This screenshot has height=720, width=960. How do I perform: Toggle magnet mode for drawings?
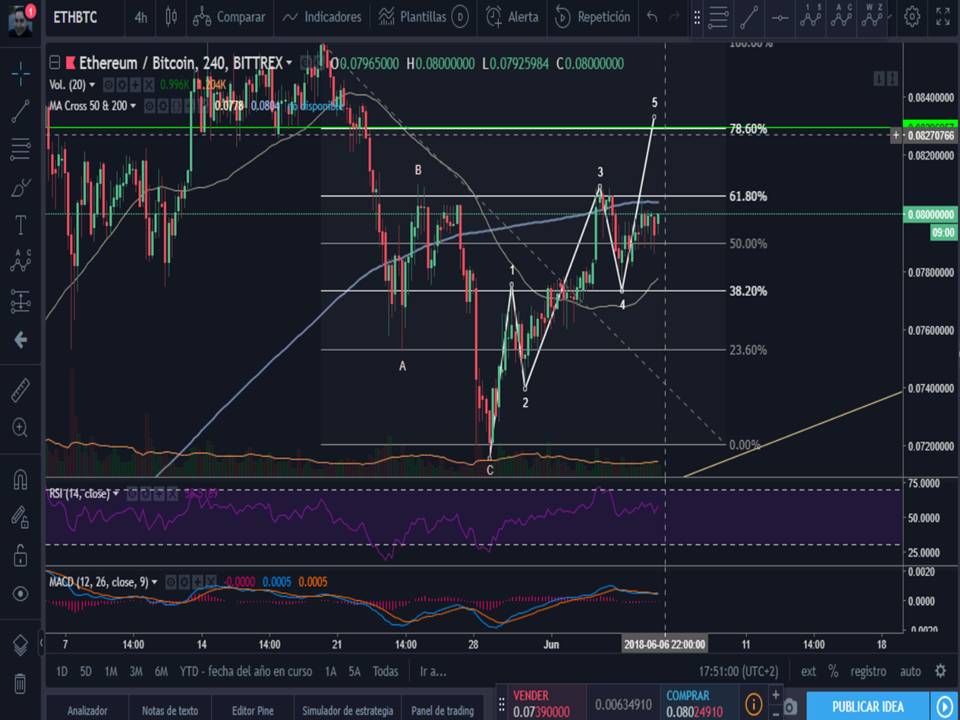tap(20, 479)
